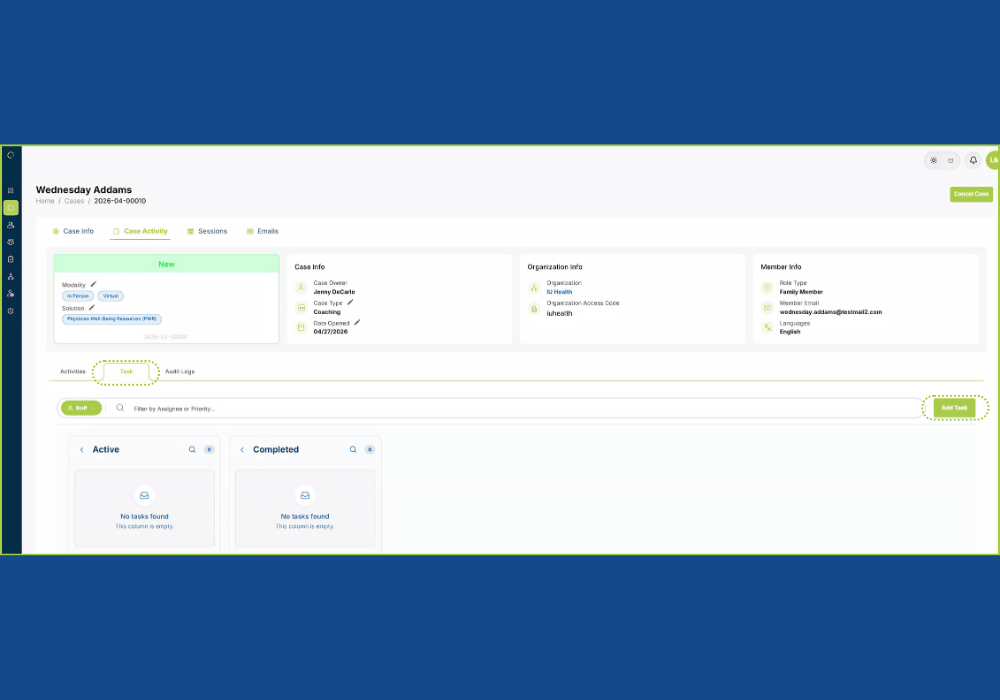Click the Case Owner person icon
The width and height of the screenshot is (1000, 700).
point(302,288)
